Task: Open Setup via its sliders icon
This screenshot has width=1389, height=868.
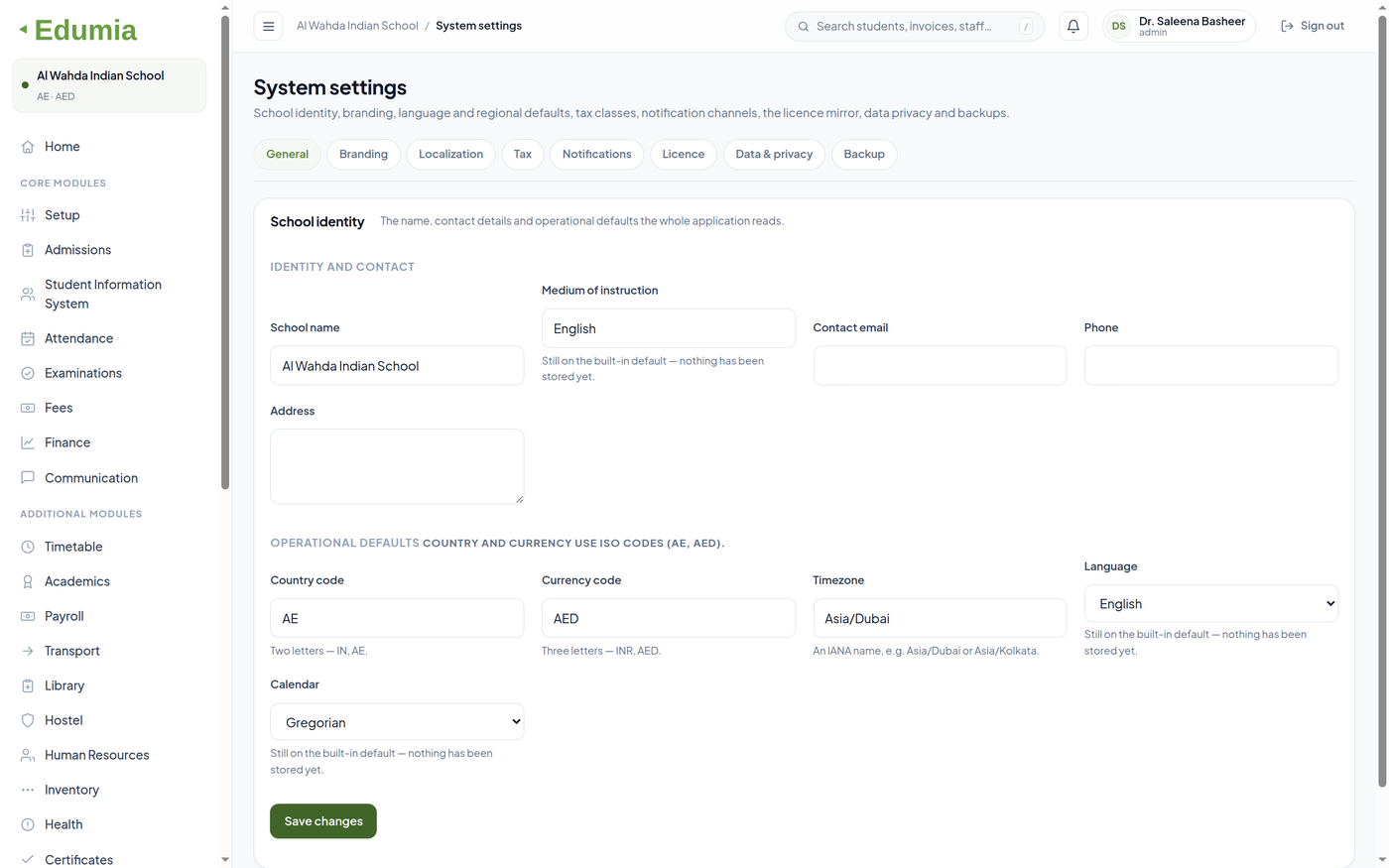Action: [28, 215]
